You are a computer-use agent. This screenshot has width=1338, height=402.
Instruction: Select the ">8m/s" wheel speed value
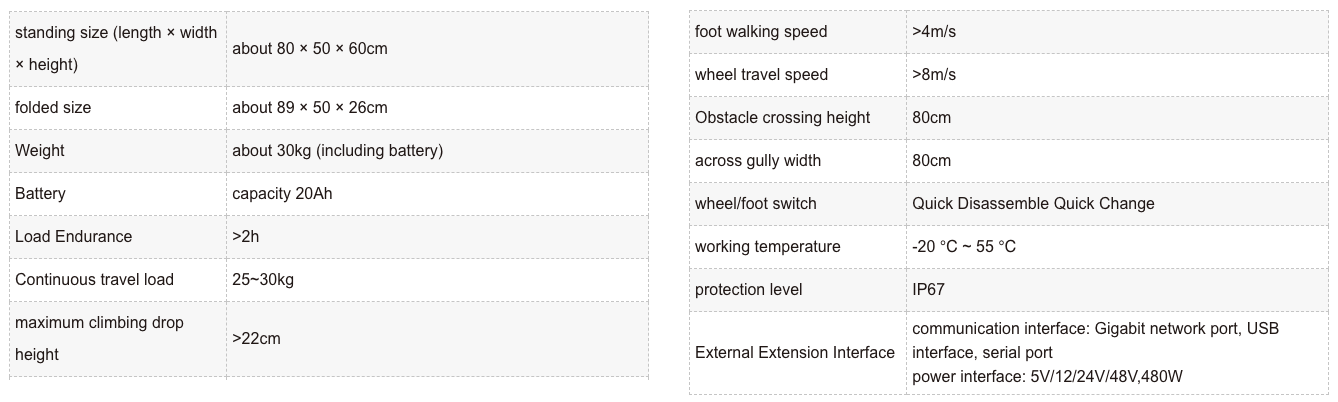933,74
